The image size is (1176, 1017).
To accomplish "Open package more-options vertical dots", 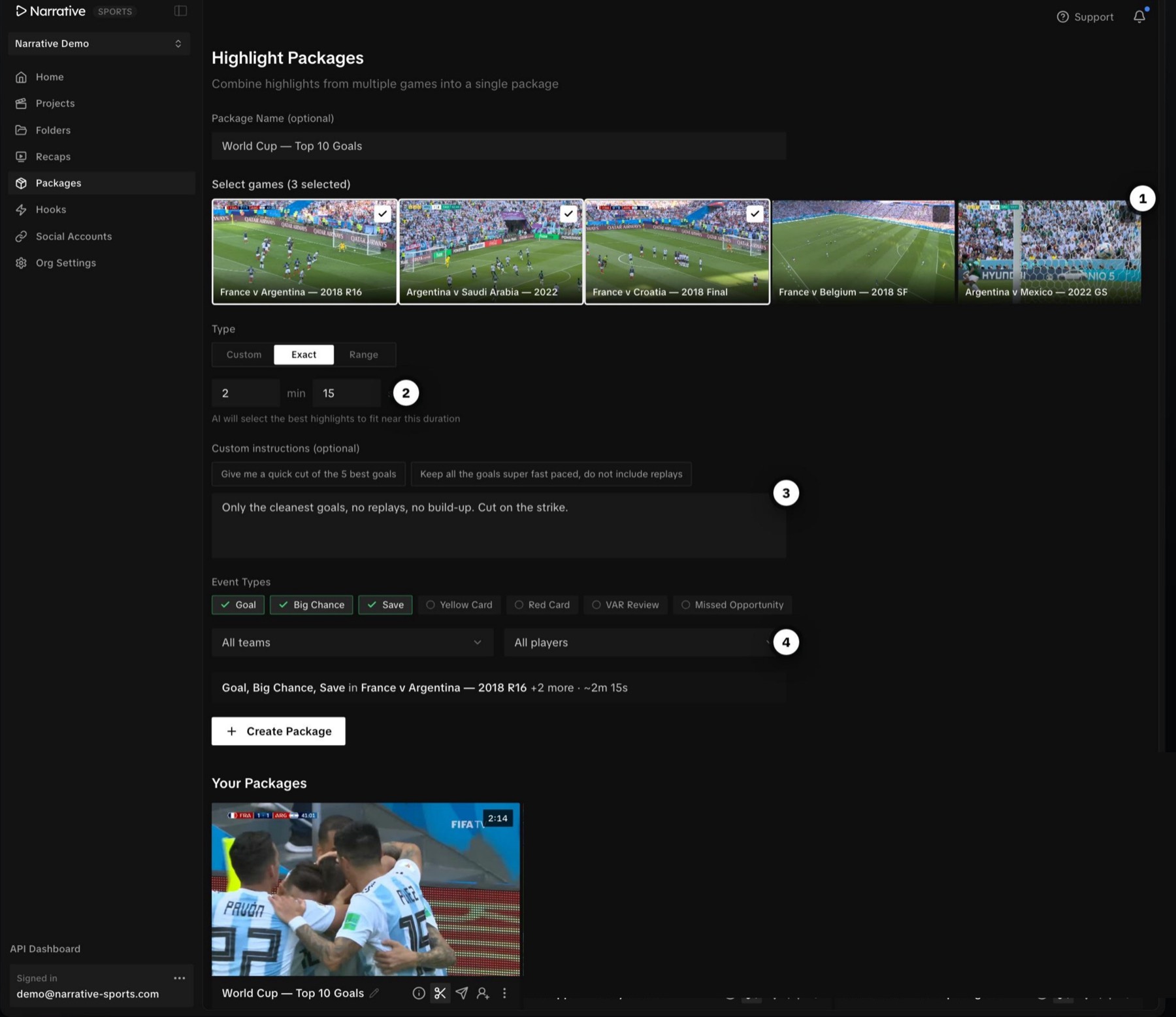I will coord(504,993).
